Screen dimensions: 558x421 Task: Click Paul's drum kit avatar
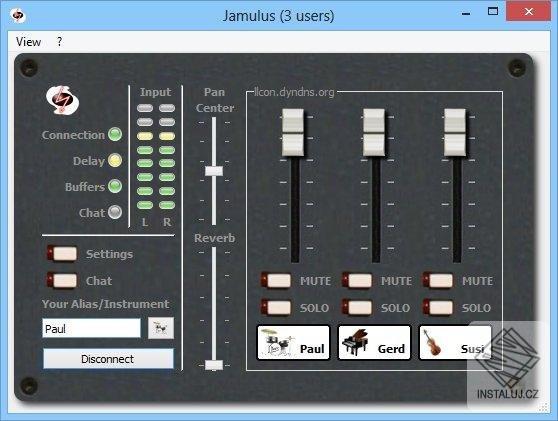pyautogui.click(x=277, y=342)
